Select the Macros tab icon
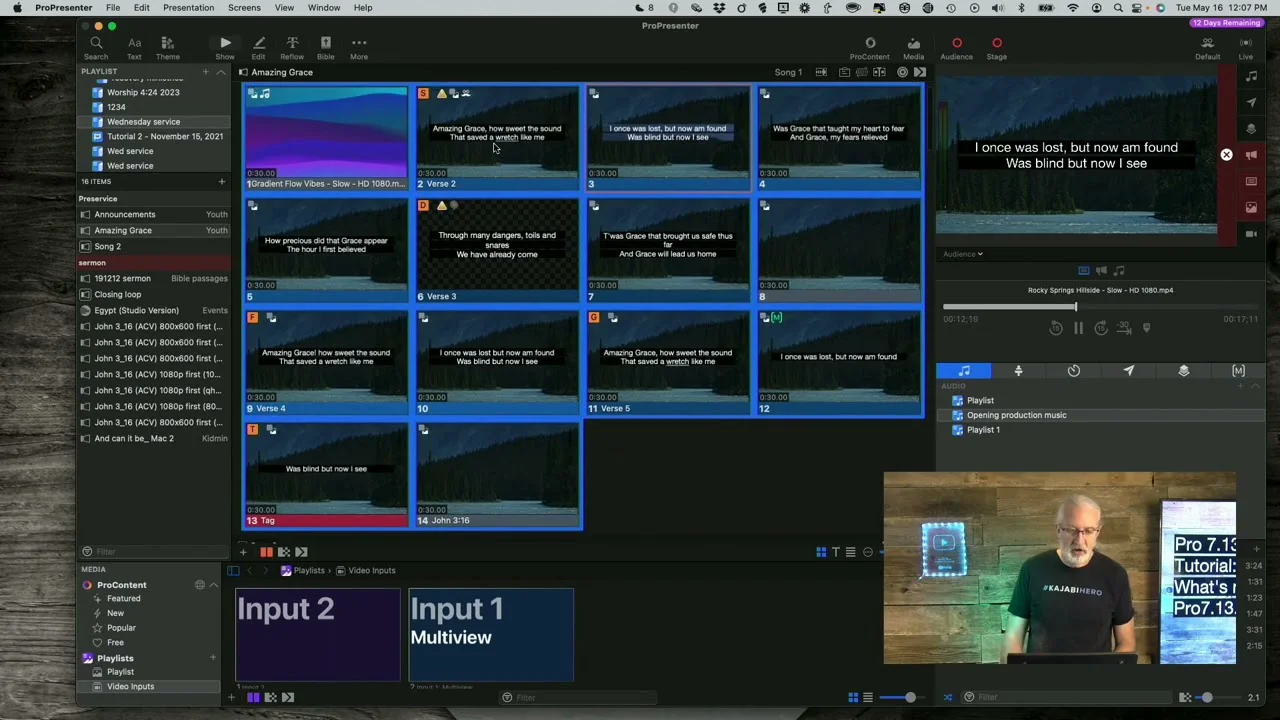1280x720 pixels. [1238, 371]
